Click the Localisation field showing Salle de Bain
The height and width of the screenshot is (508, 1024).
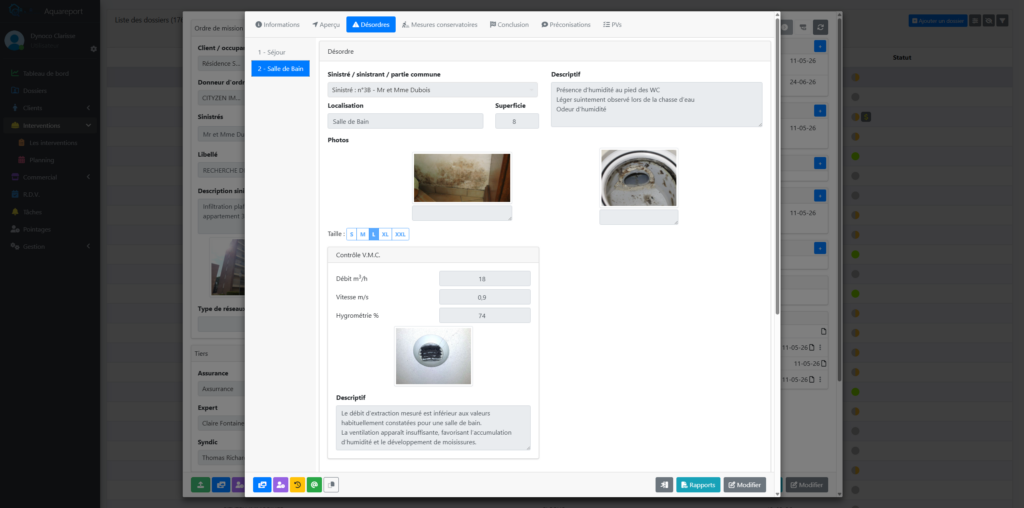pos(406,121)
